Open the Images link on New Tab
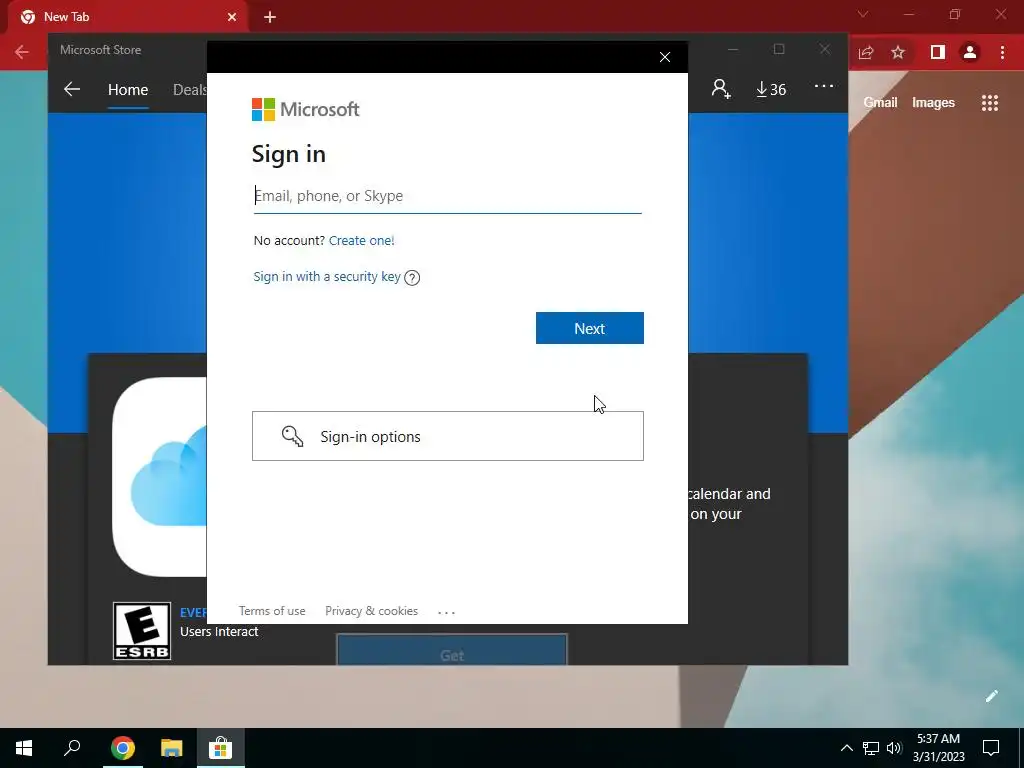Viewport: 1024px width, 768px height. (933, 103)
